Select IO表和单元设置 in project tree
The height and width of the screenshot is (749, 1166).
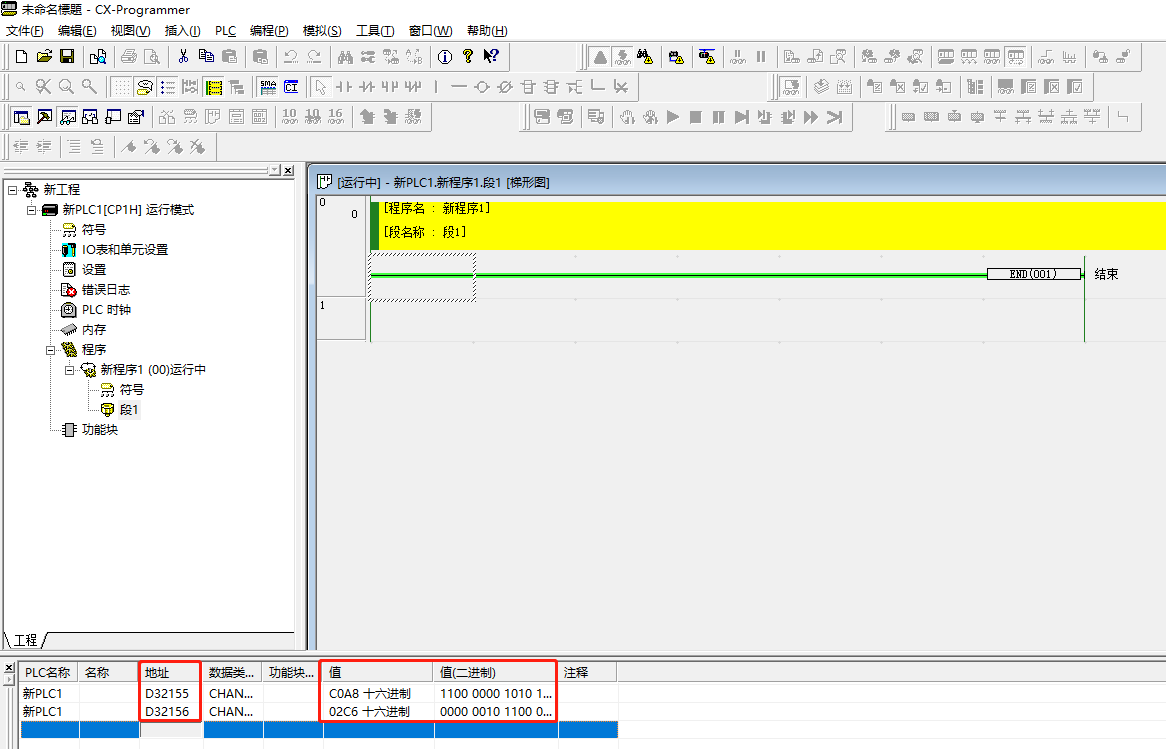click(x=125, y=250)
